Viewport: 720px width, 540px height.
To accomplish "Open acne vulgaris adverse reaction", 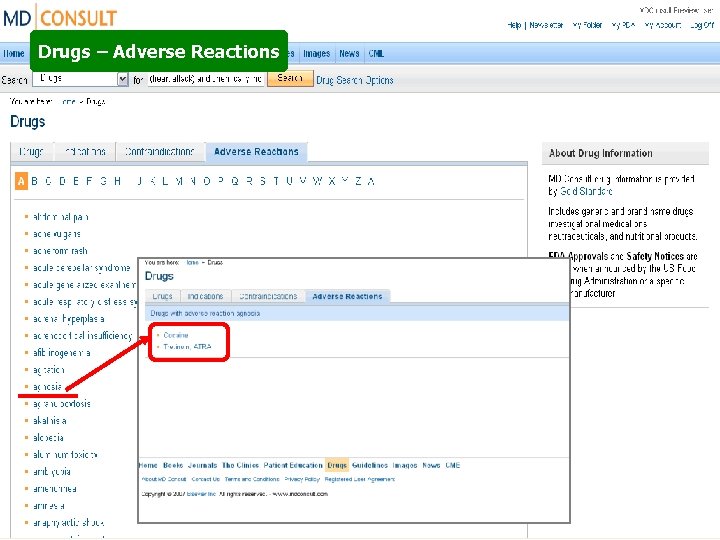I will 57,234.
